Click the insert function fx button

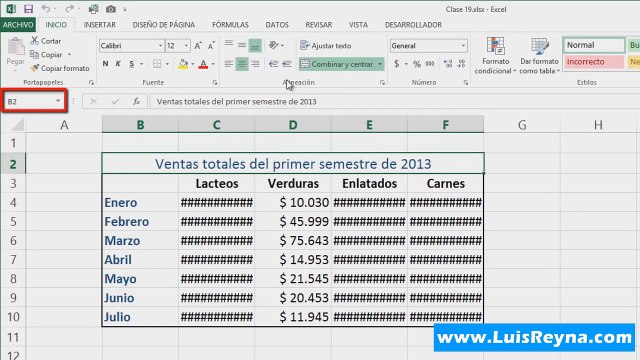(136, 101)
